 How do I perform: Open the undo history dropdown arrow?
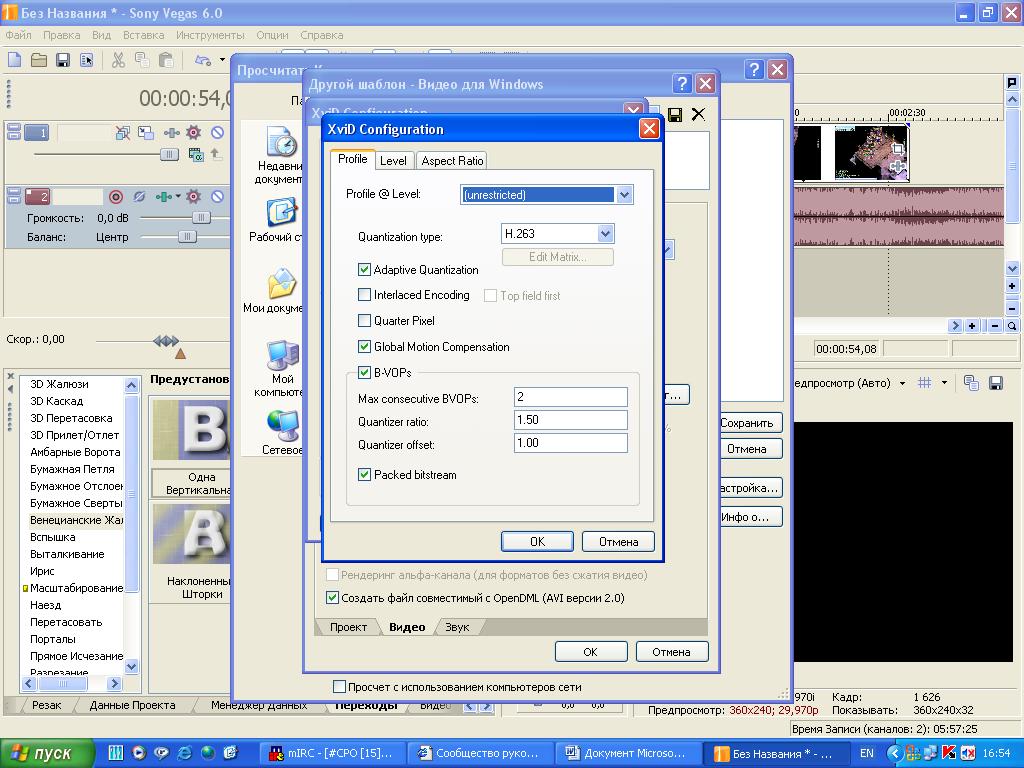click(x=222, y=60)
